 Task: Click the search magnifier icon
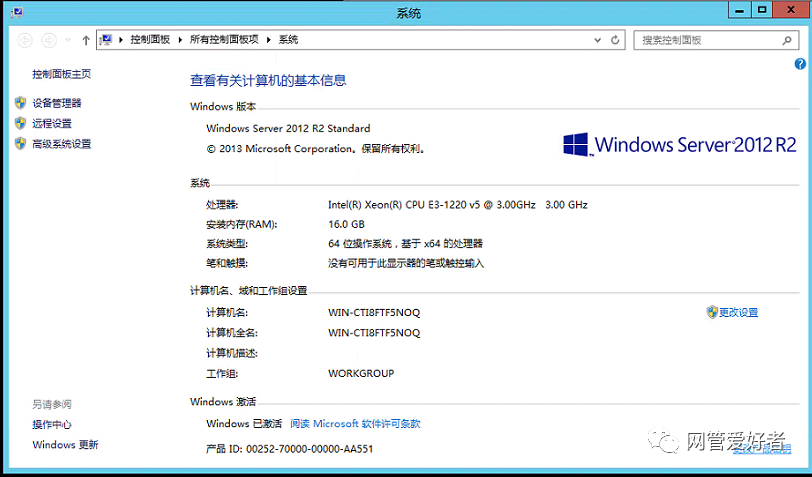point(787,40)
